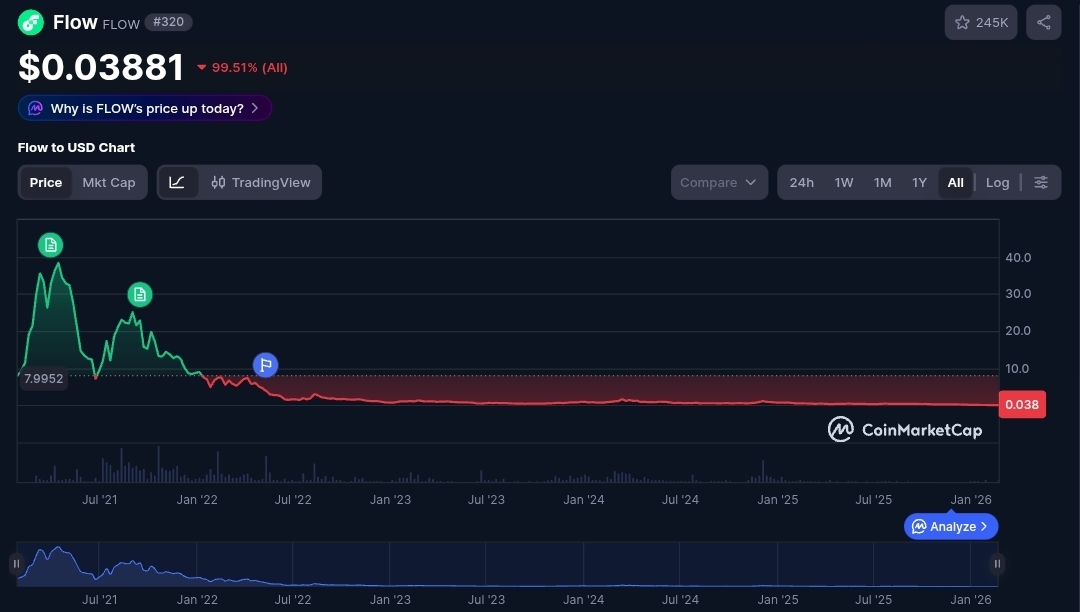Viewport: 1080px width, 612px height.
Task: Choose the 1W time range
Action: coord(844,182)
